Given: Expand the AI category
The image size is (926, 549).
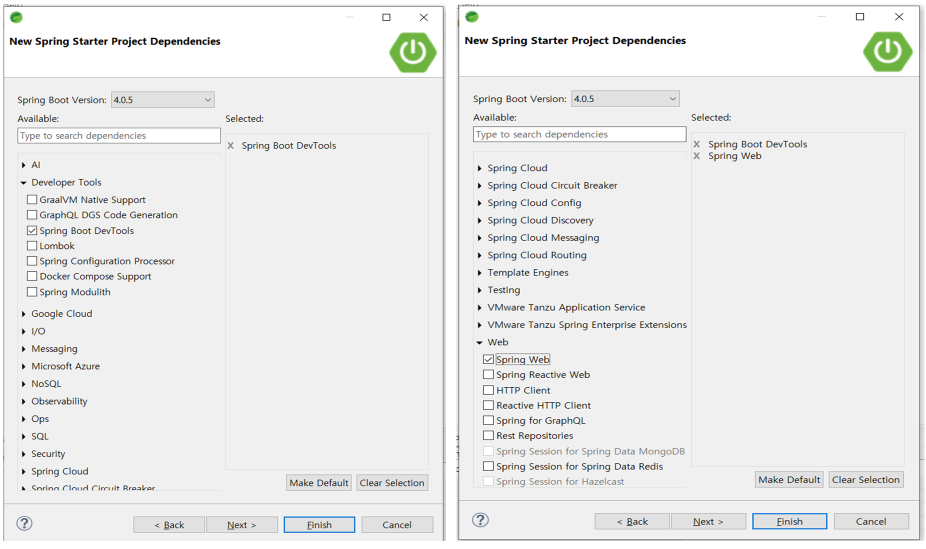Looking at the screenshot, I should [x=24, y=165].
